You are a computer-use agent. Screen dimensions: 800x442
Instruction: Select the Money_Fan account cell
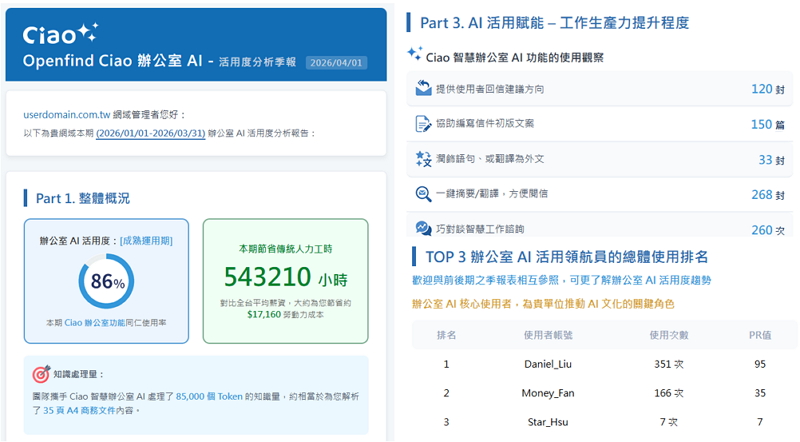[x=548, y=393]
